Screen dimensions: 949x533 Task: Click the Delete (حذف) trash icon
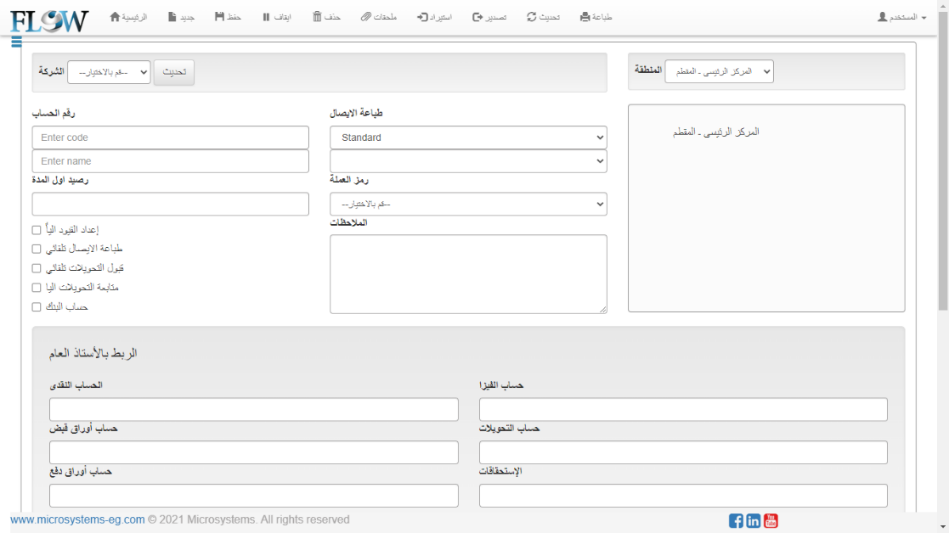317,18
